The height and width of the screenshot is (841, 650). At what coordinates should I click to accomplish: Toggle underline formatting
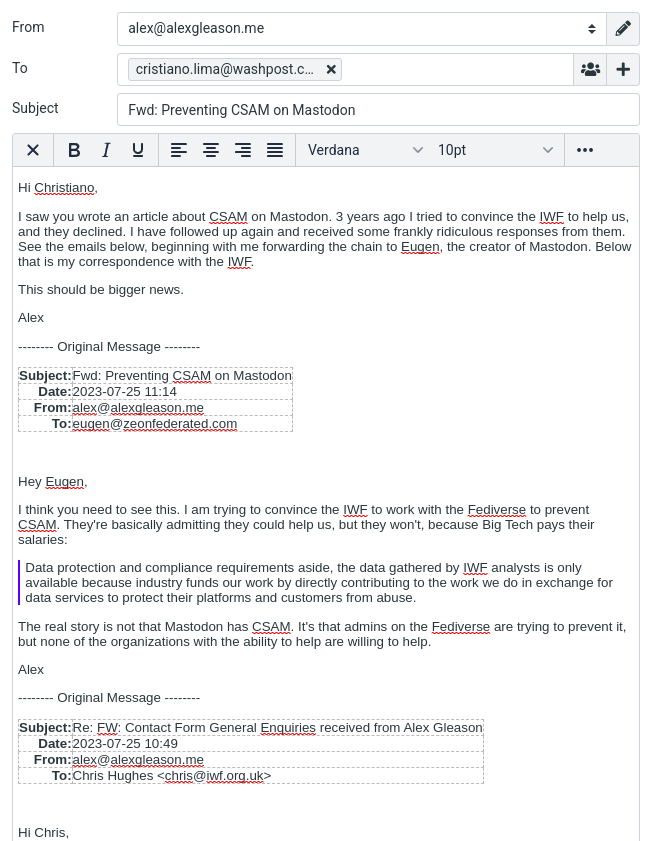click(138, 150)
